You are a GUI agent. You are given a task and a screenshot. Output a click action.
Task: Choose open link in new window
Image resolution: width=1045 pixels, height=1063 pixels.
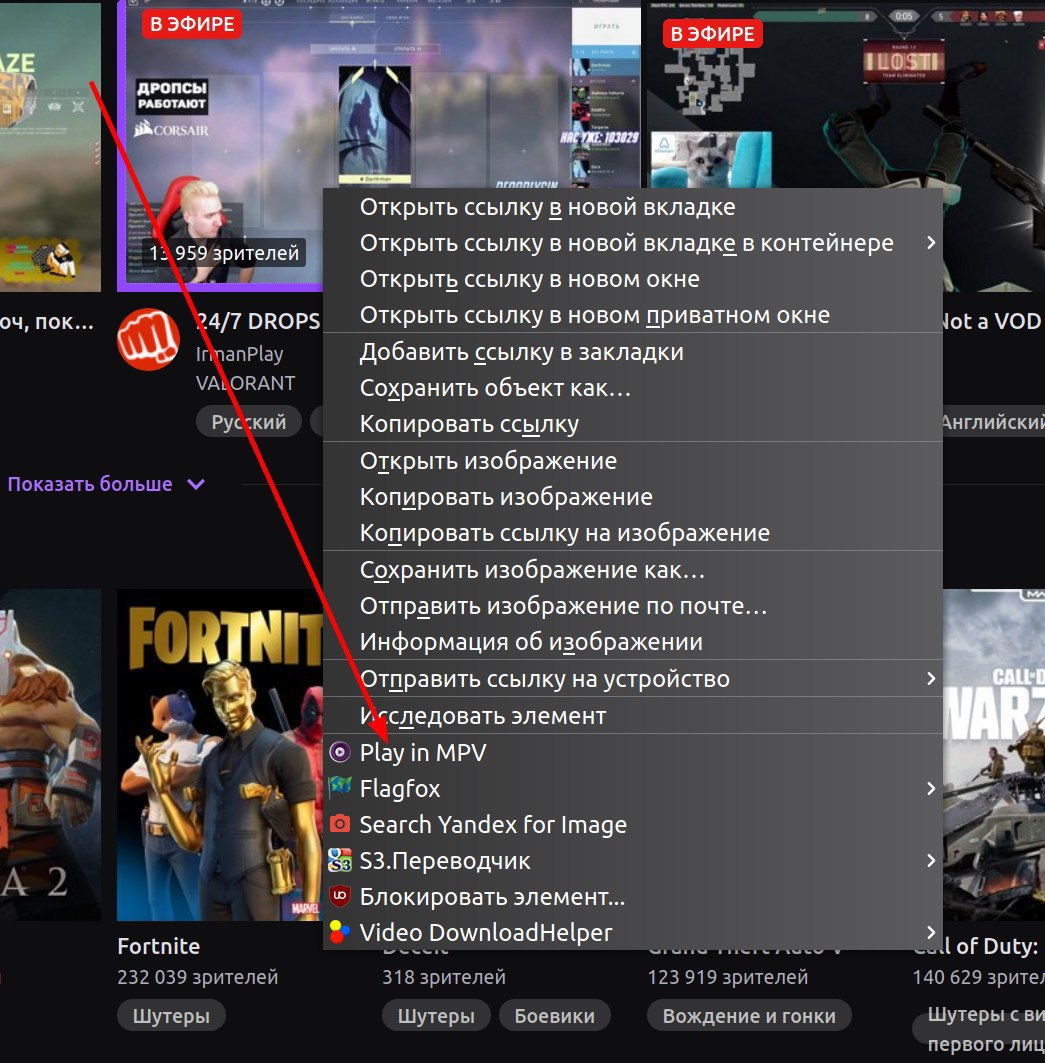(x=633, y=279)
